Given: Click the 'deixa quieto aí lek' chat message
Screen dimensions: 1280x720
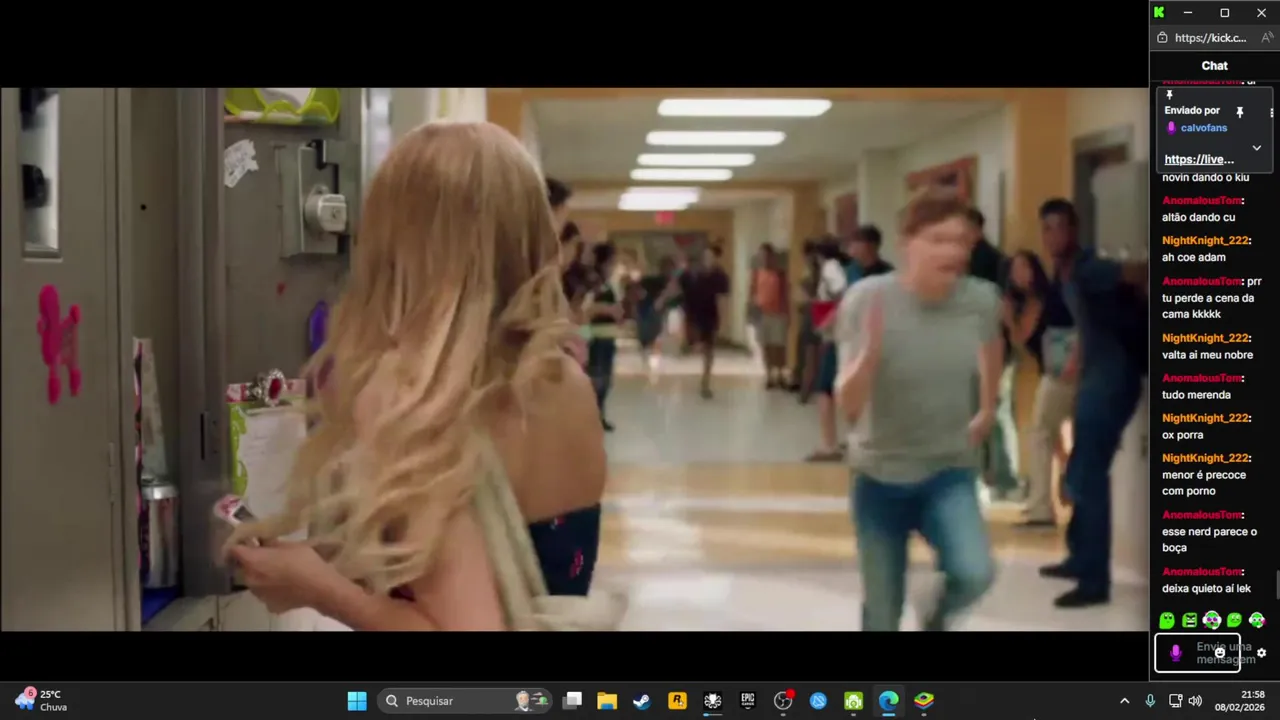Looking at the screenshot, I should pos(1206,588).
